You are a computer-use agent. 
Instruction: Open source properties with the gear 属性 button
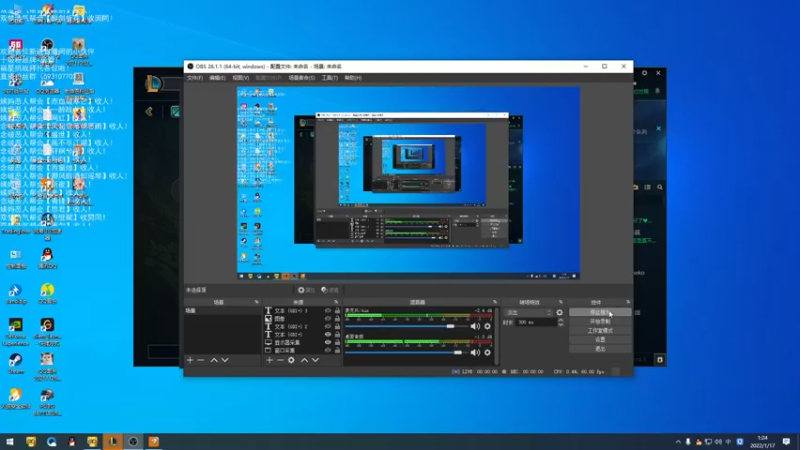[x=306, y=290]
